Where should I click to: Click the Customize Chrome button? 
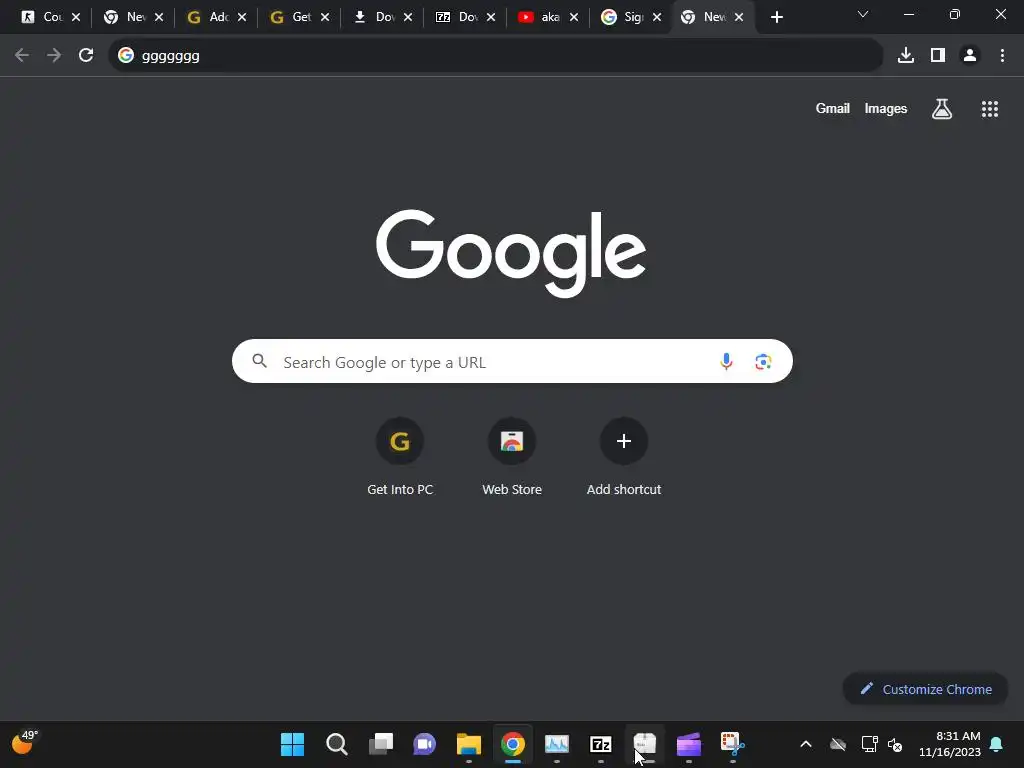click(x=926, y=689)
